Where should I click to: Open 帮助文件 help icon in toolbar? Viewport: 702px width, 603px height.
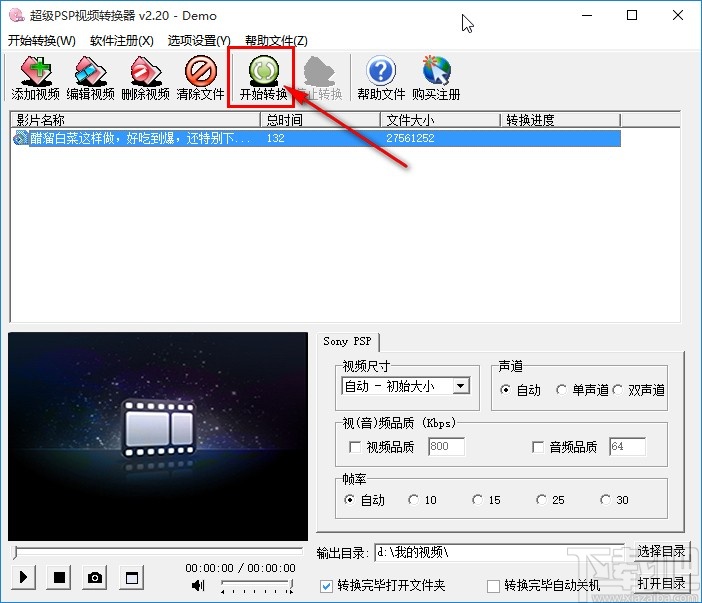pyautogui.click(x=381, y=77)
